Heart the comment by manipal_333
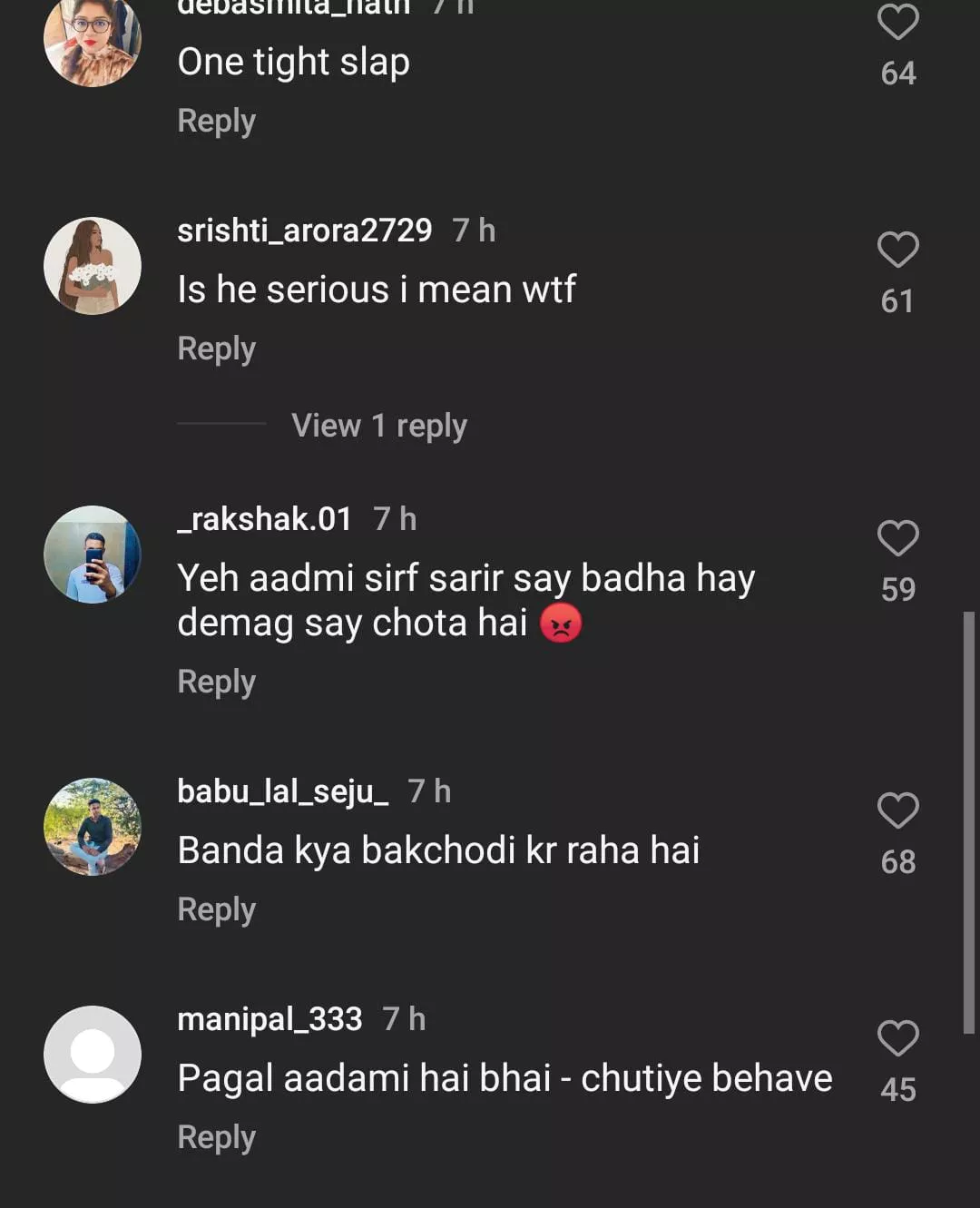 (897, 1038)
